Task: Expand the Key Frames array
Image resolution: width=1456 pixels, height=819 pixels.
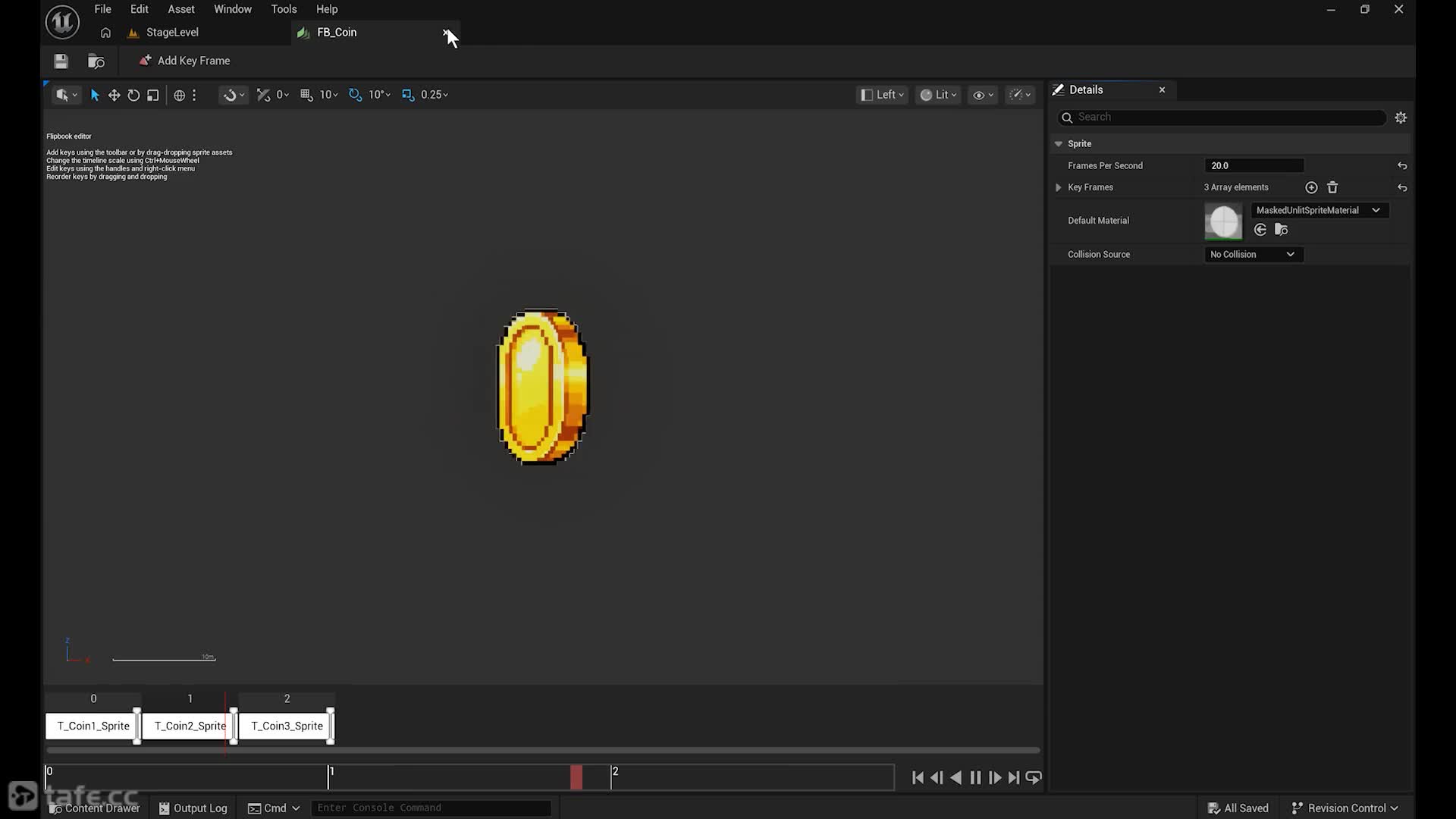Action: pyautogui.click(x=1059, y=187)
